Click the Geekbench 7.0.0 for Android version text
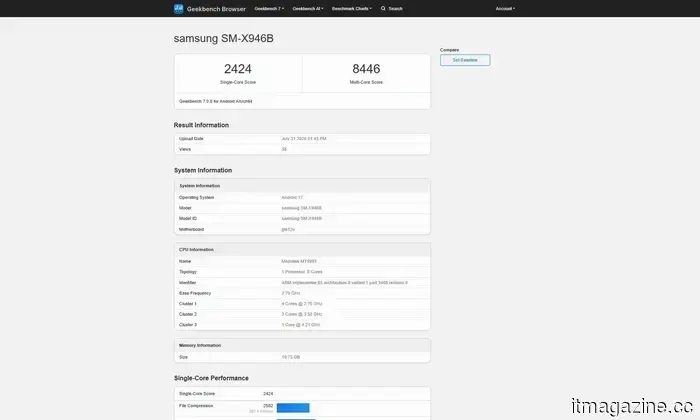The image size is (700, 420). click(216, 101)
